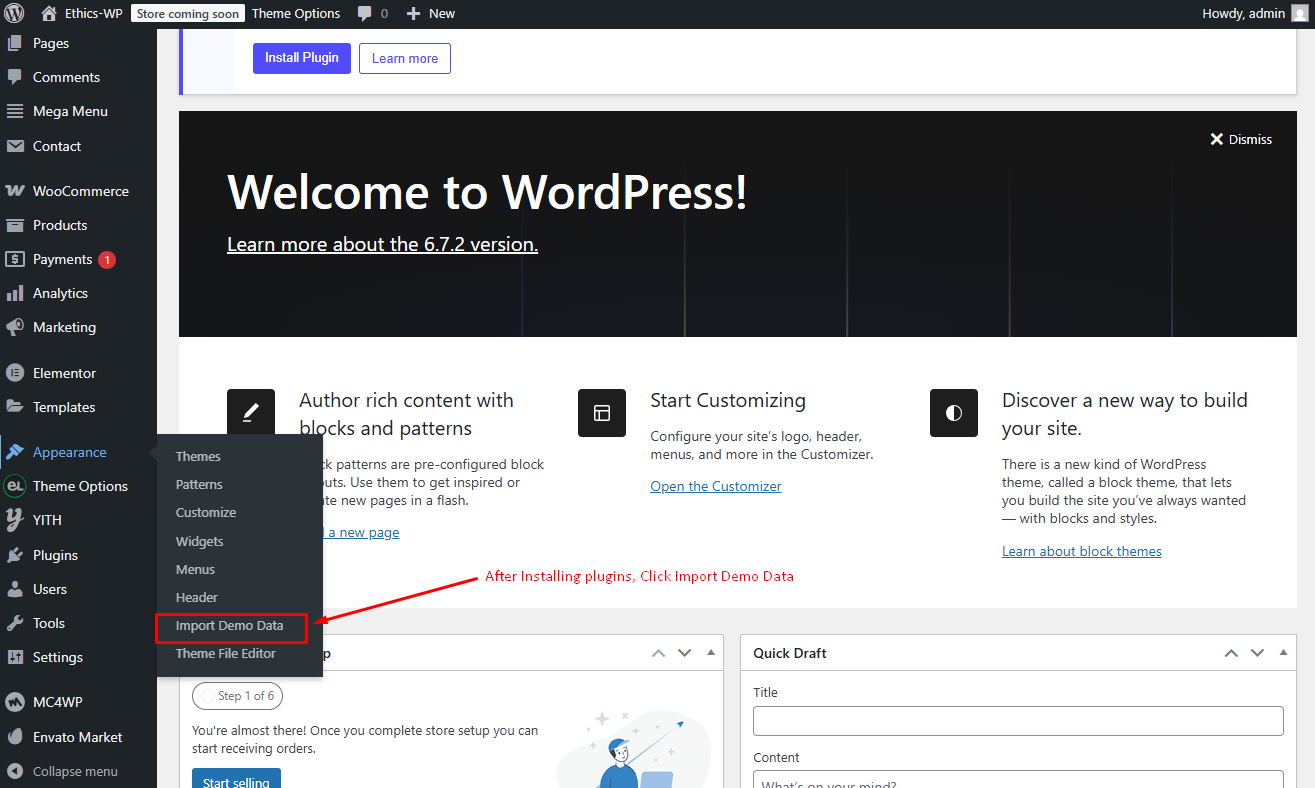Click the Payments dollar icon
This screenshot has height=788, width=1315.
coord(15,259)
